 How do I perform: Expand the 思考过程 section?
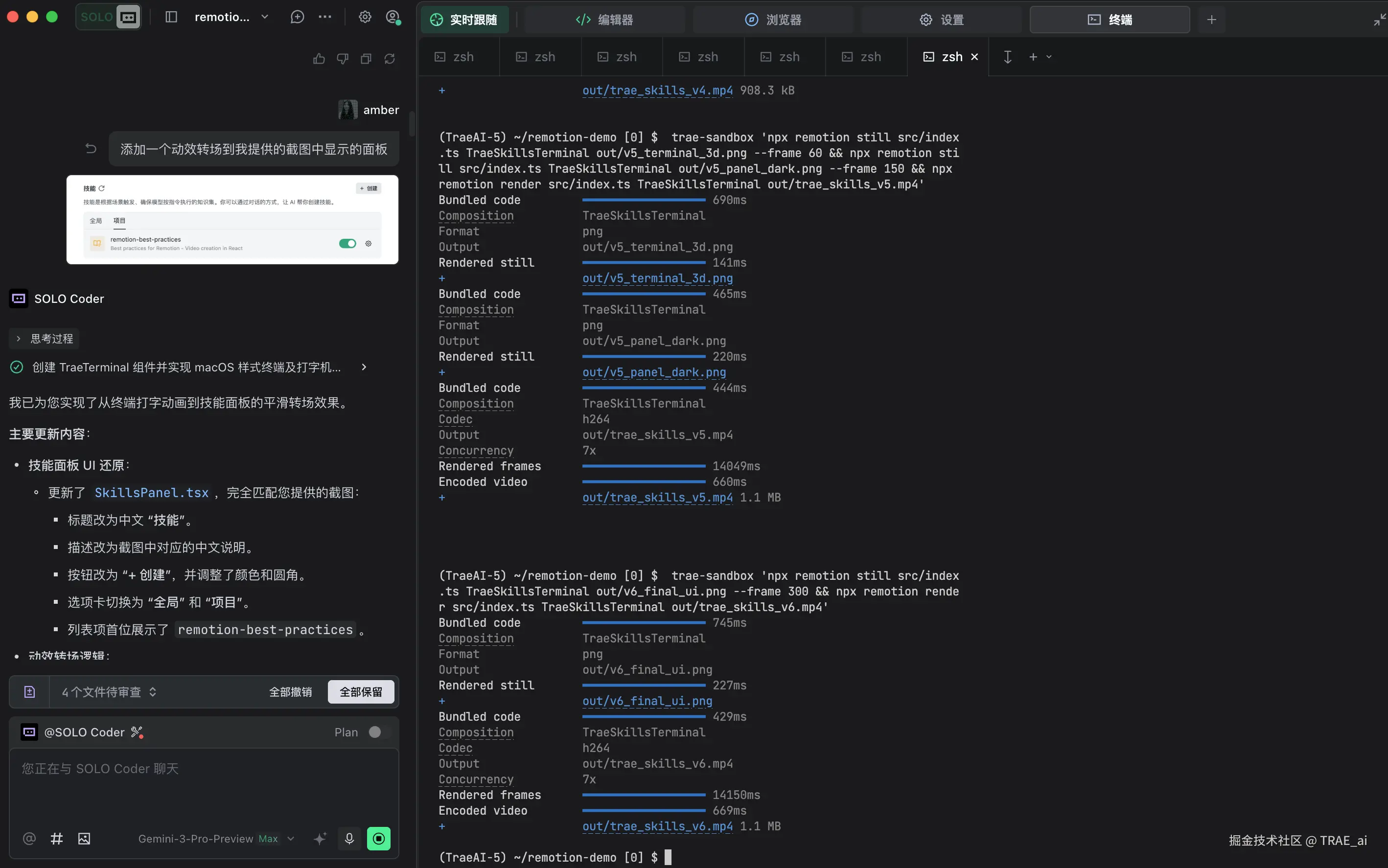45,339
